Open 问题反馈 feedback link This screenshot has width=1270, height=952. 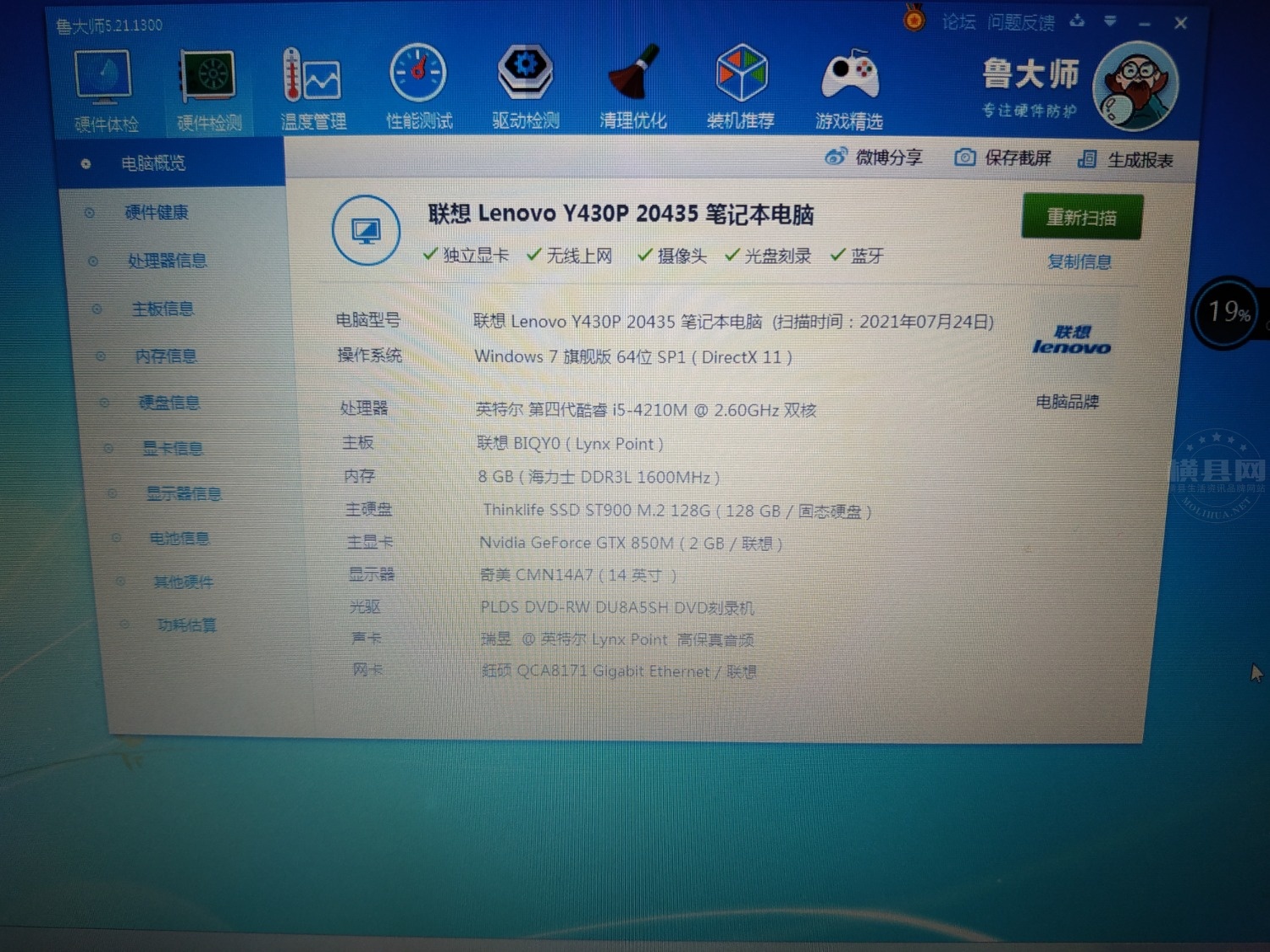(x=1021, y=23)
